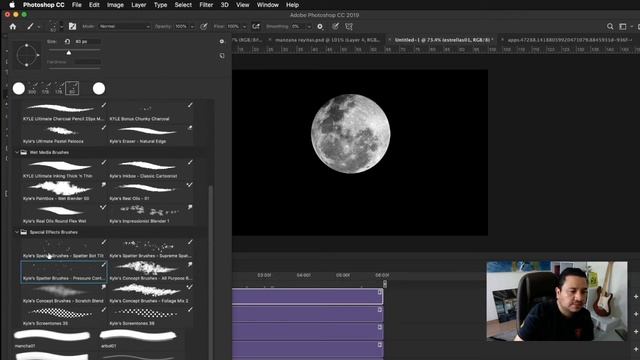This screenshot has width=640, height=360.
Task: Select Kyle's Spatter Brushes - Spatter Bot Tilt
Action: (64, 249)
